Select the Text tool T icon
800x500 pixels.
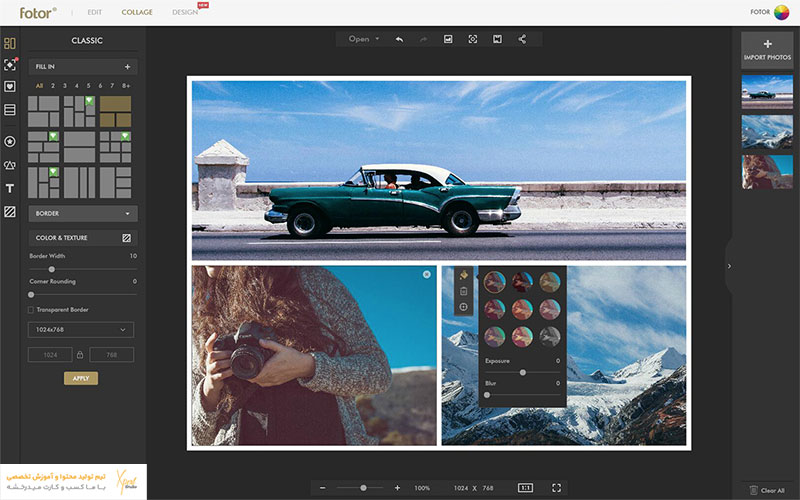tap(10, 188)
